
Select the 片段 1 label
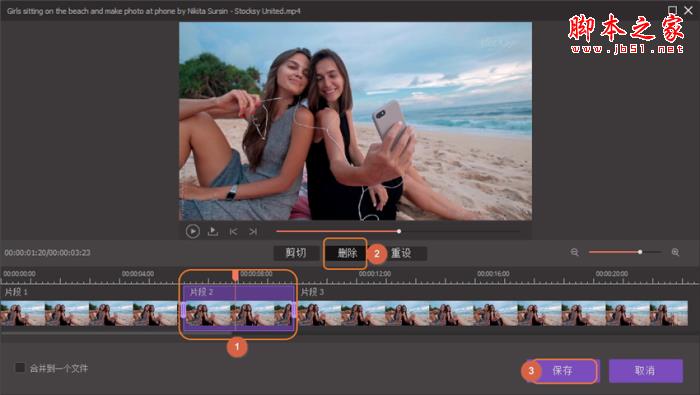click(x=16, y=292)
